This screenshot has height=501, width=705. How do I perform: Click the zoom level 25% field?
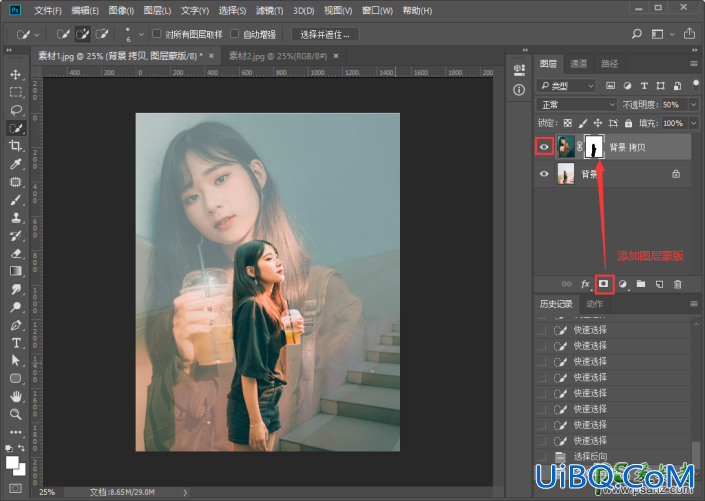[x=47, y=492]
